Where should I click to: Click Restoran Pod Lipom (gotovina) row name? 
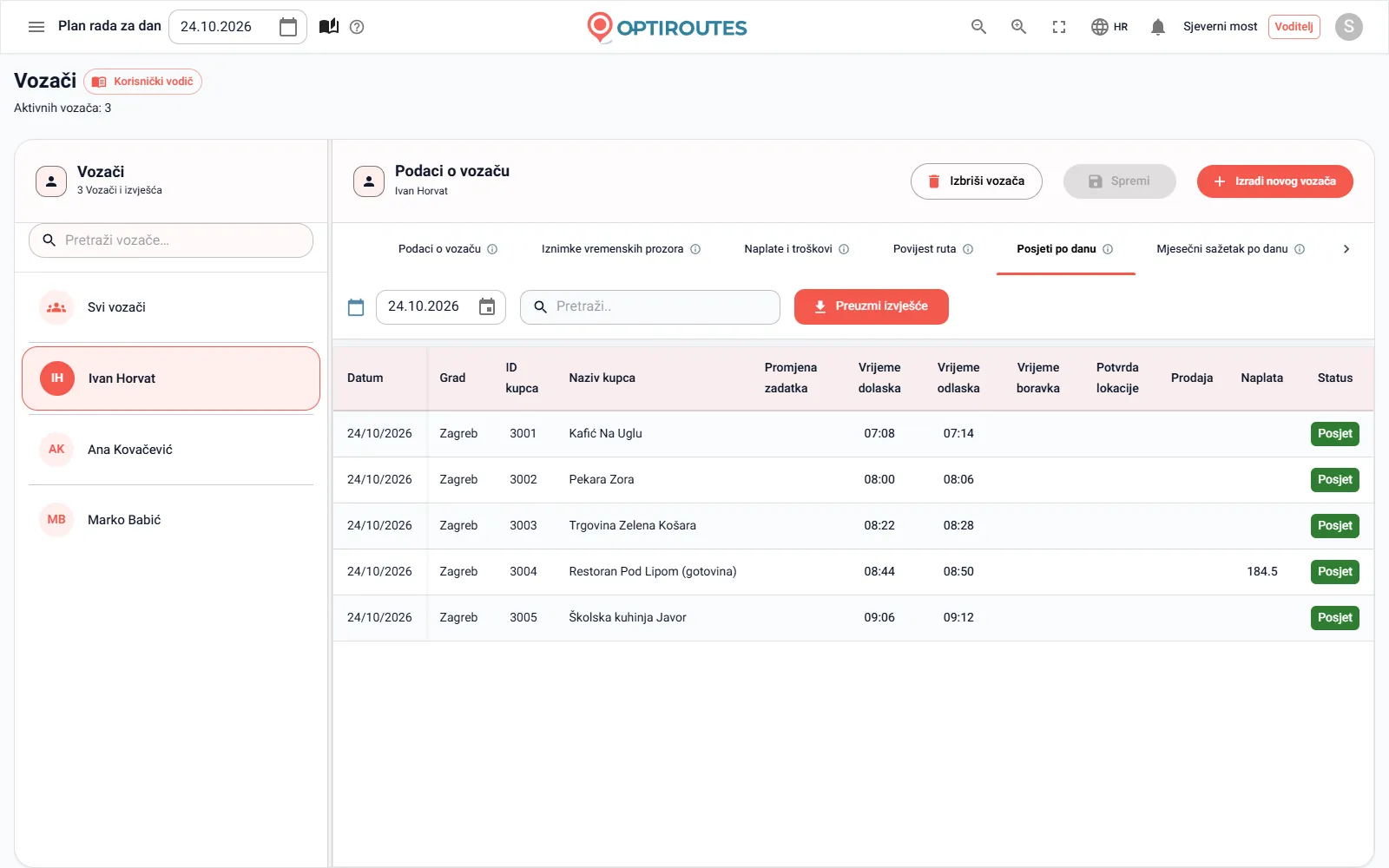click(x=653, y=572)
